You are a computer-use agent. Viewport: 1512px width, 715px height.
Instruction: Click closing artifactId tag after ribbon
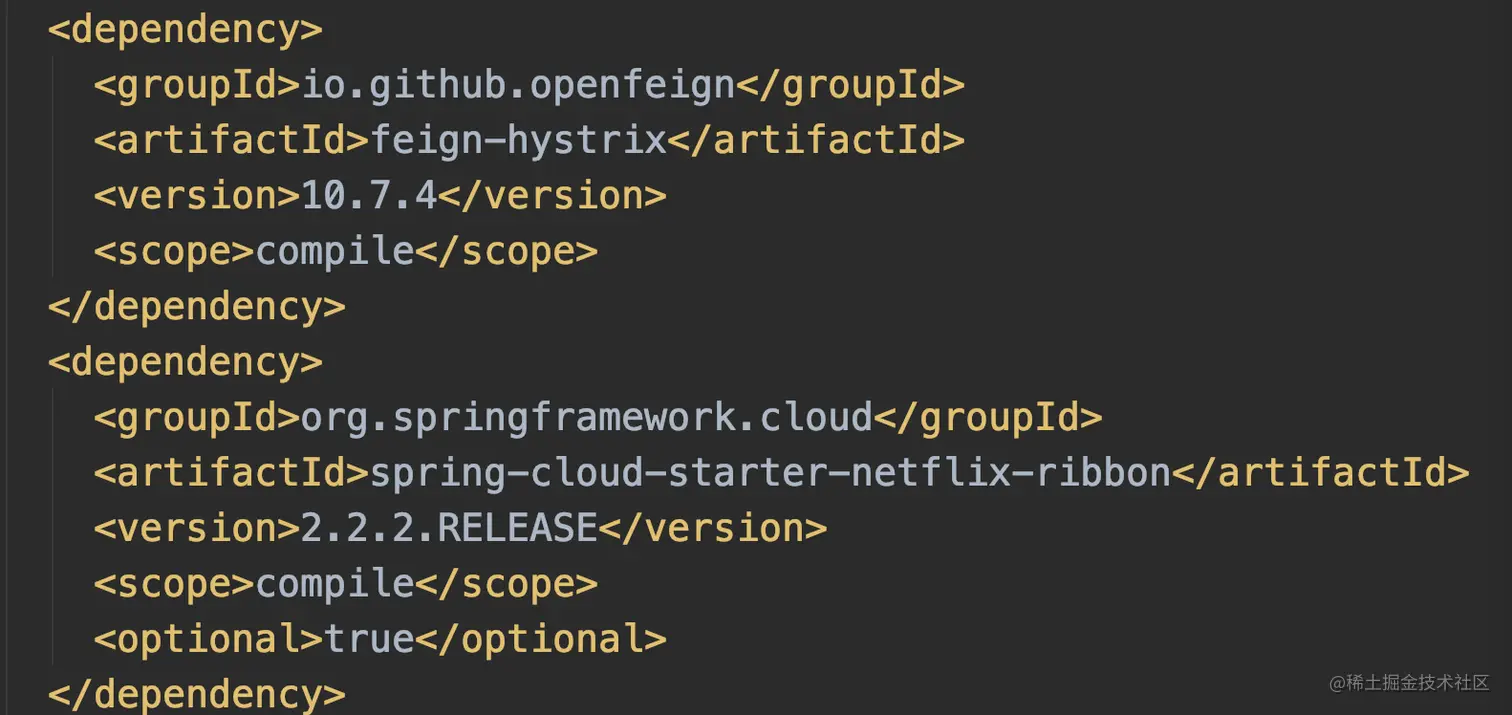tap(1321, 473)
